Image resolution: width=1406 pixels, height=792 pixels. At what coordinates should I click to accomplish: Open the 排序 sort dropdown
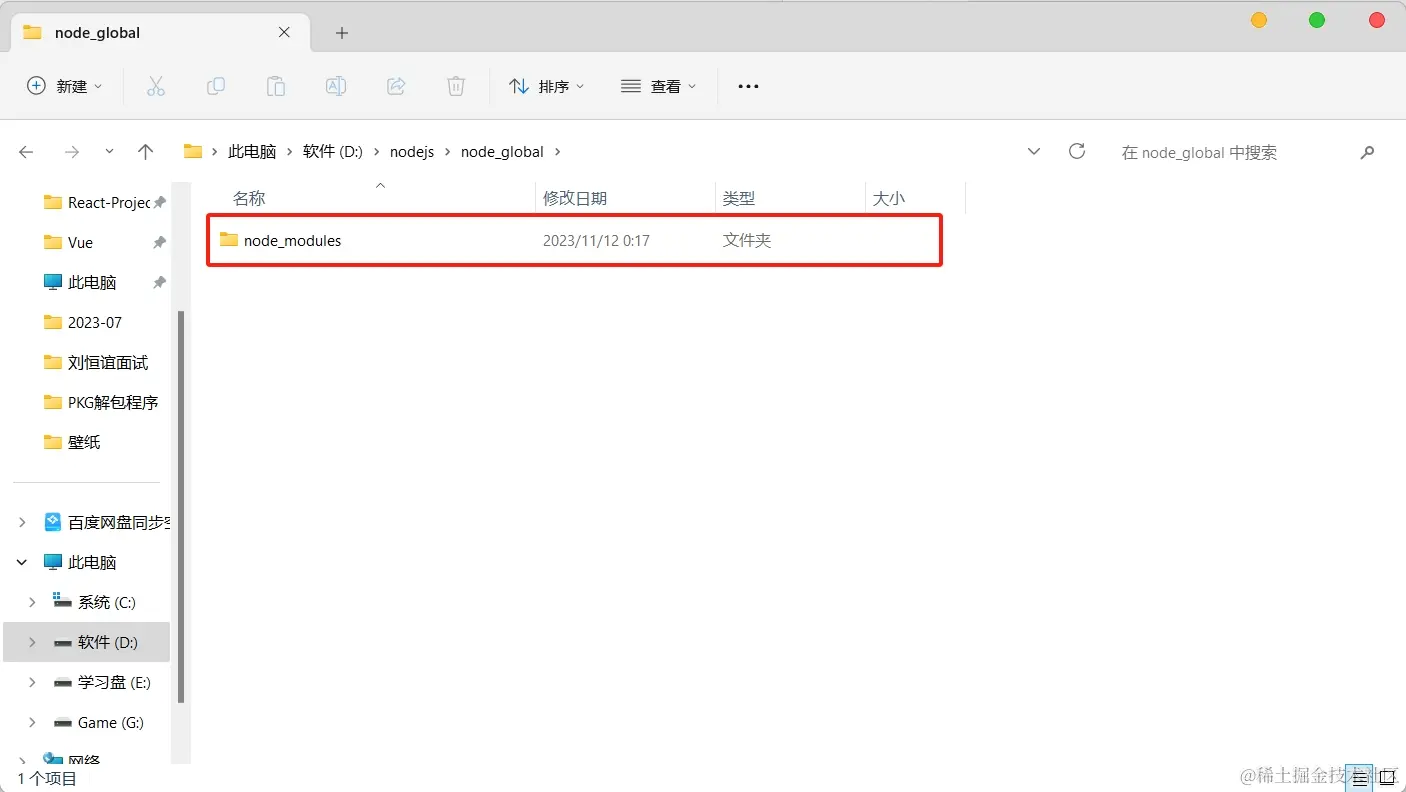click(x=546, y=86)
